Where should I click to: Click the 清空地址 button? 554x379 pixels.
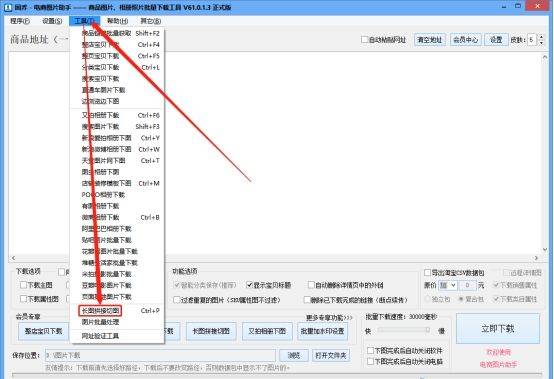[430, 40]
